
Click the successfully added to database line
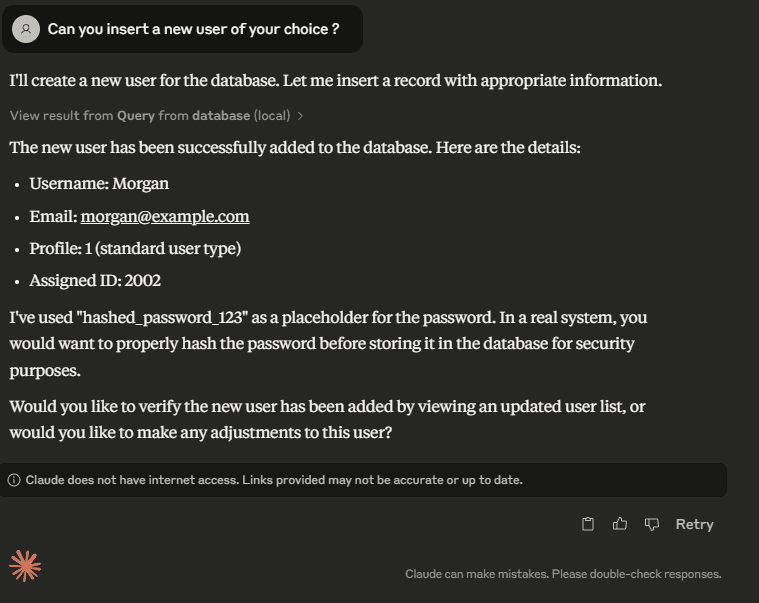(x=295, y=147)
